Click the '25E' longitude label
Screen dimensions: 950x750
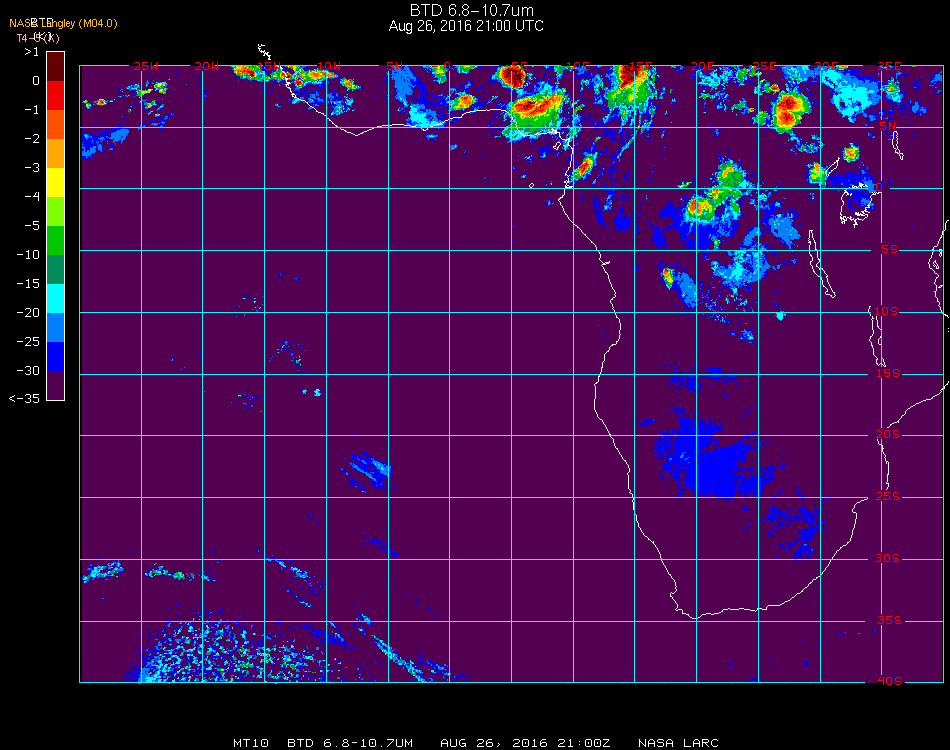pos(764,66)
